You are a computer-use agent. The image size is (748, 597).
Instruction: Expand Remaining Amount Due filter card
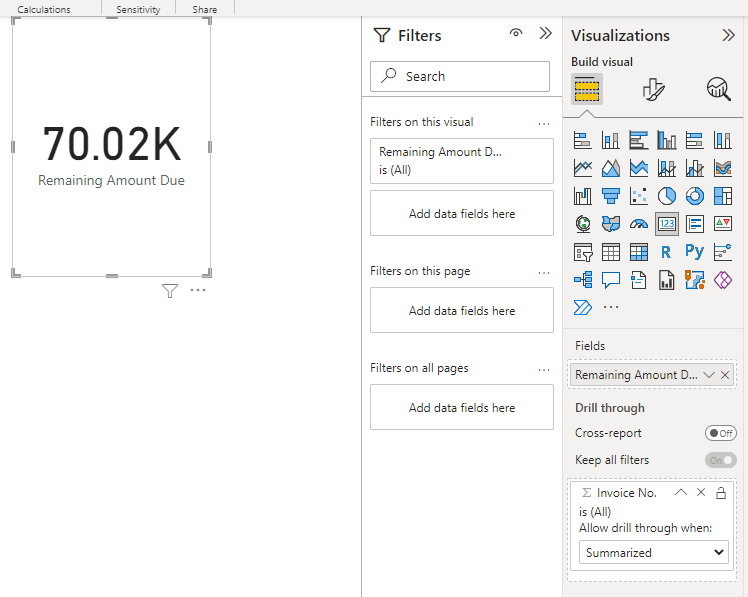462,161
